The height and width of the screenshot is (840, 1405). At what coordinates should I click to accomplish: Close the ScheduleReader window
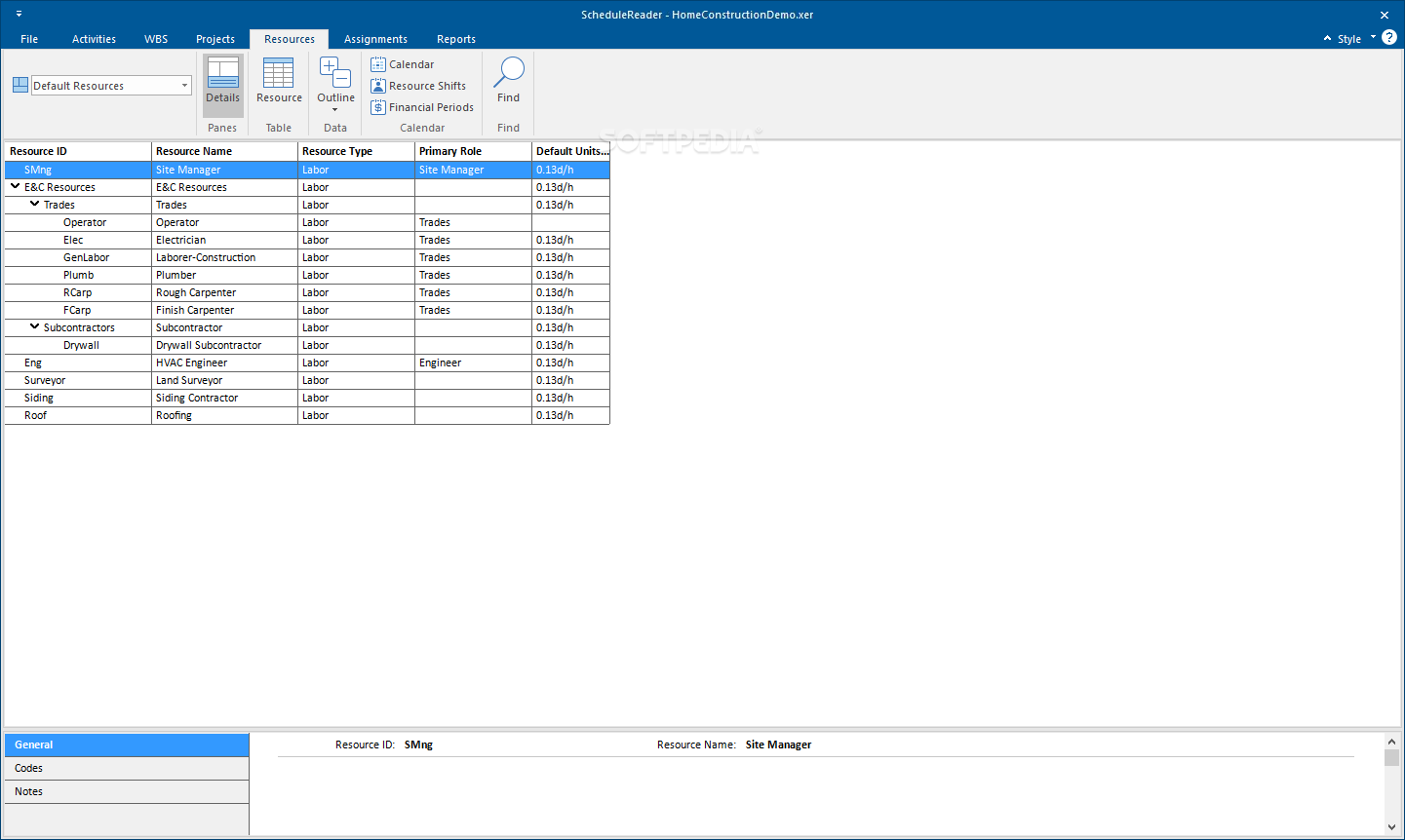coord(1385,15)
